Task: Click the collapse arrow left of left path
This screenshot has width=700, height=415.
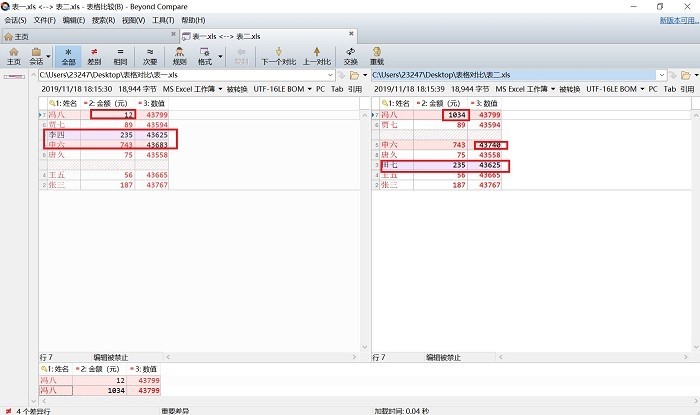Action: 33,75
